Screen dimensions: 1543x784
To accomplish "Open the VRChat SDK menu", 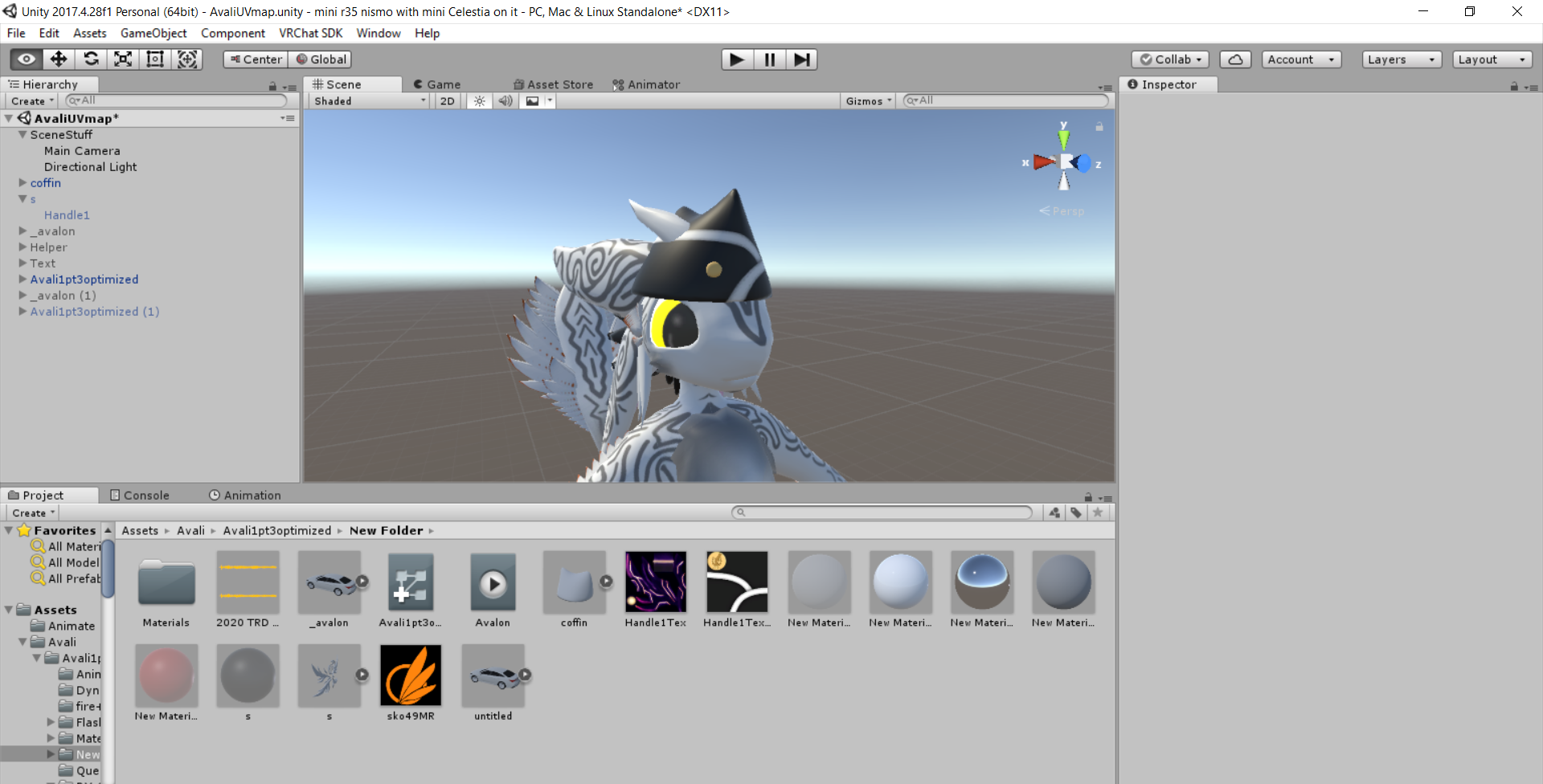I will pos(310,33).
